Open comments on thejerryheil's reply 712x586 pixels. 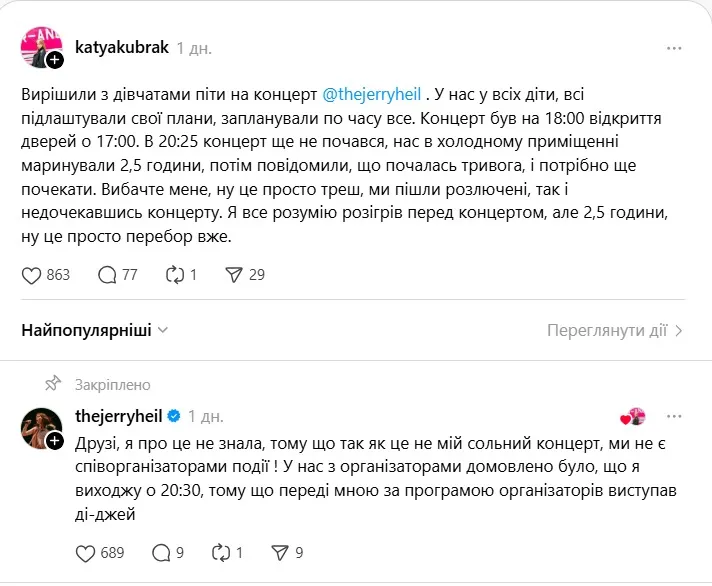[161, 551]
